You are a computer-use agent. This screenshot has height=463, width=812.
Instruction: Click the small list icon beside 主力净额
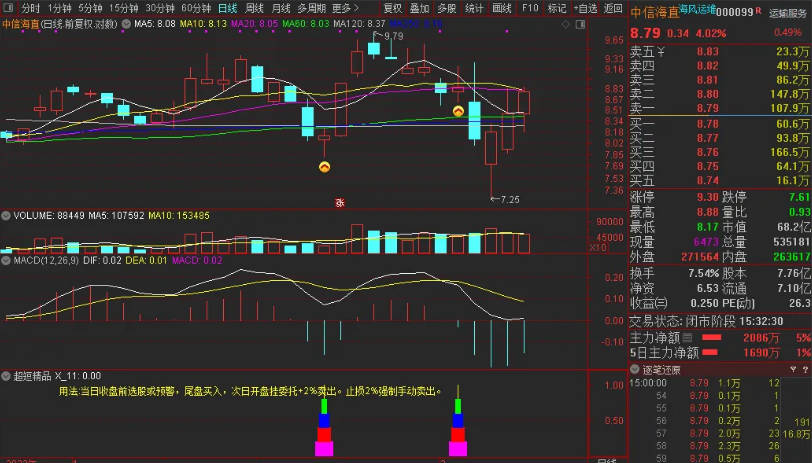(687, 338)
